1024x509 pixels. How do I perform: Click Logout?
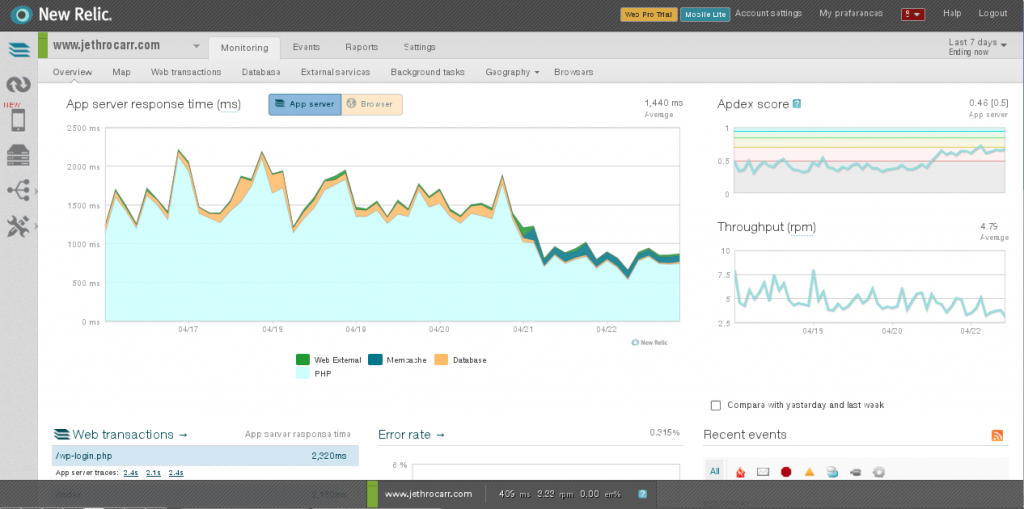pyautogui.click(x=993, y=13)
